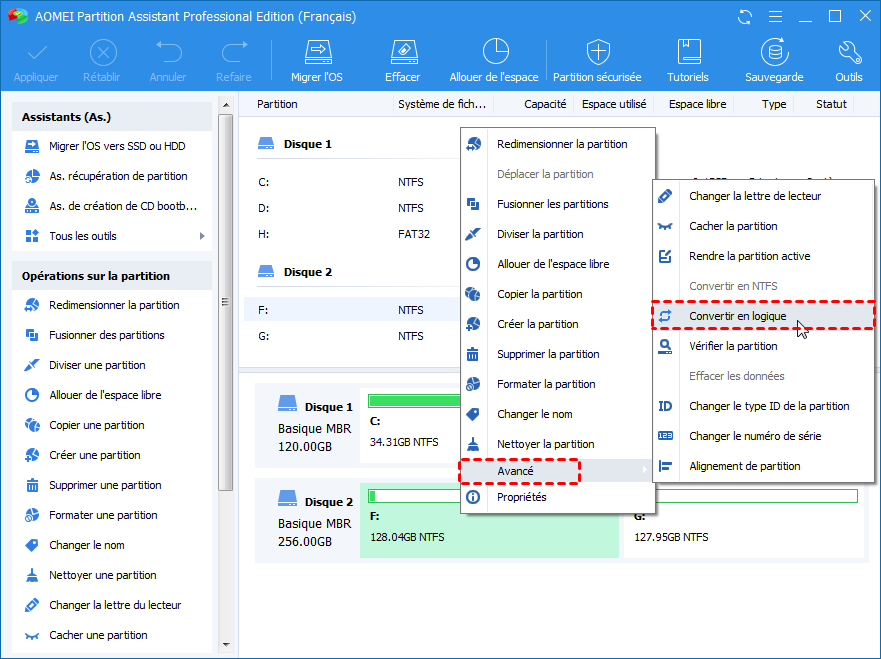Choose Formater la partition in context menu
The image size is (881, 659).
[x=557, y=384]
